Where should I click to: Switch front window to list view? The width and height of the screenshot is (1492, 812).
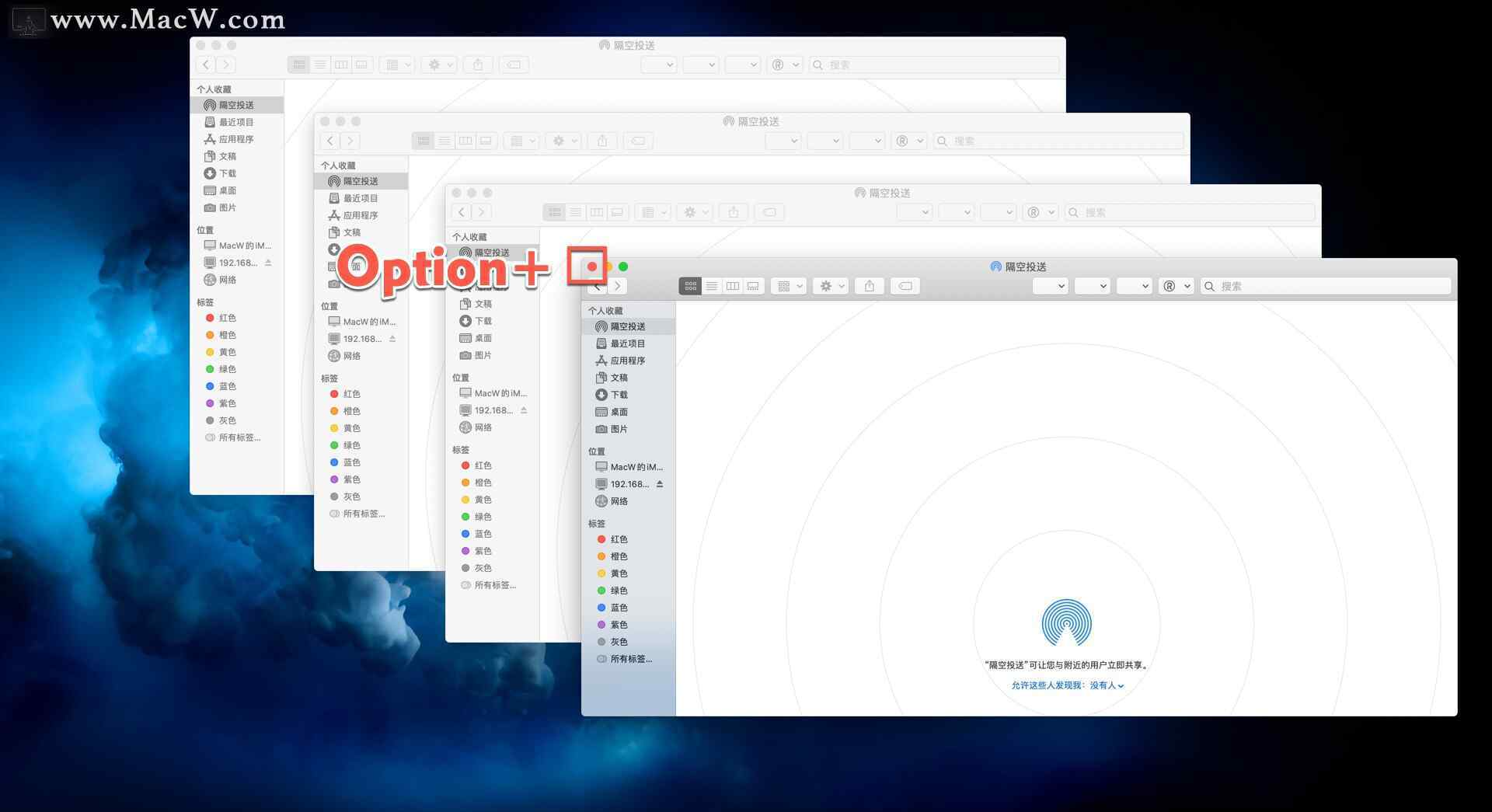click(711, 286)
